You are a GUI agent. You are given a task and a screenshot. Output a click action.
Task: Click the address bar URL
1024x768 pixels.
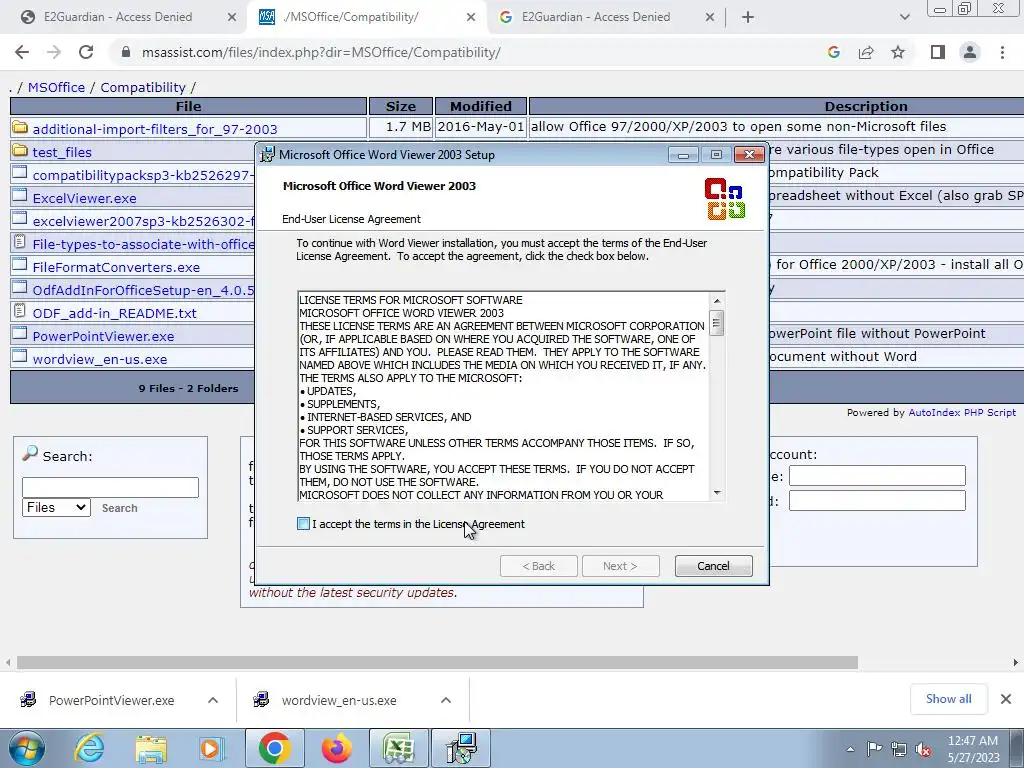click(x=321, y=52)
